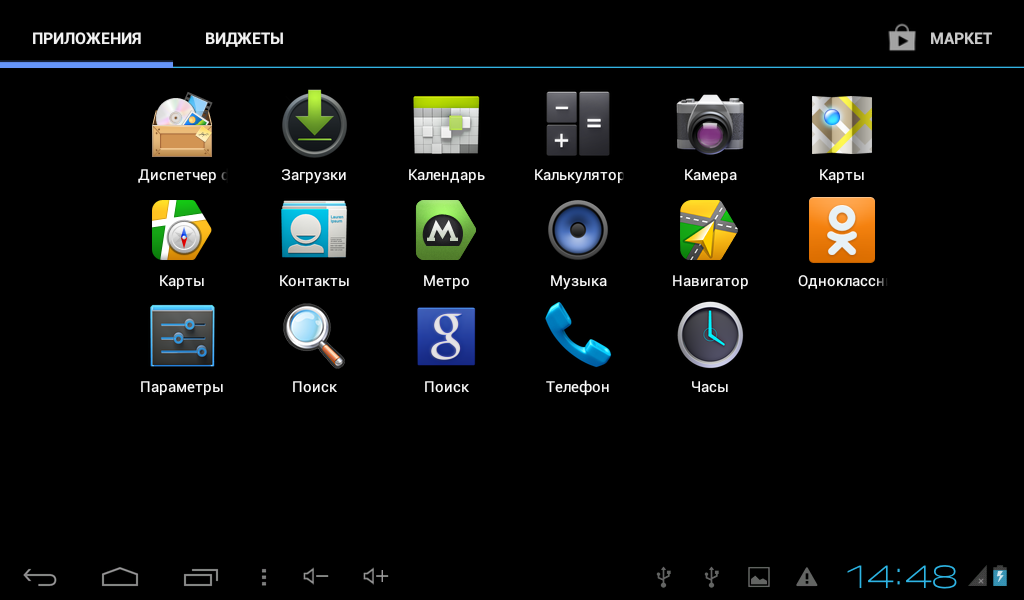
Task: Open the warning triangle notification
Action: [x=807, y=576]
